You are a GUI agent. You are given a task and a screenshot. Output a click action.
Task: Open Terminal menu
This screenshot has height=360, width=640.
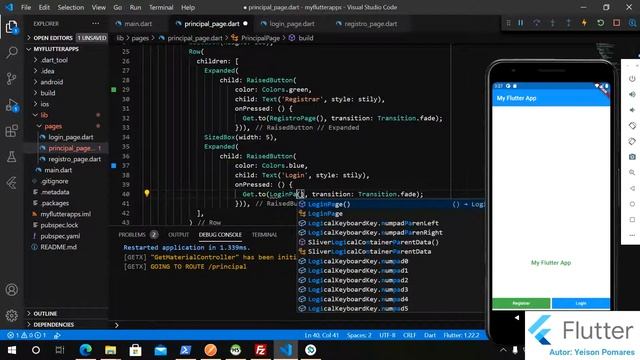pos(161,7)
